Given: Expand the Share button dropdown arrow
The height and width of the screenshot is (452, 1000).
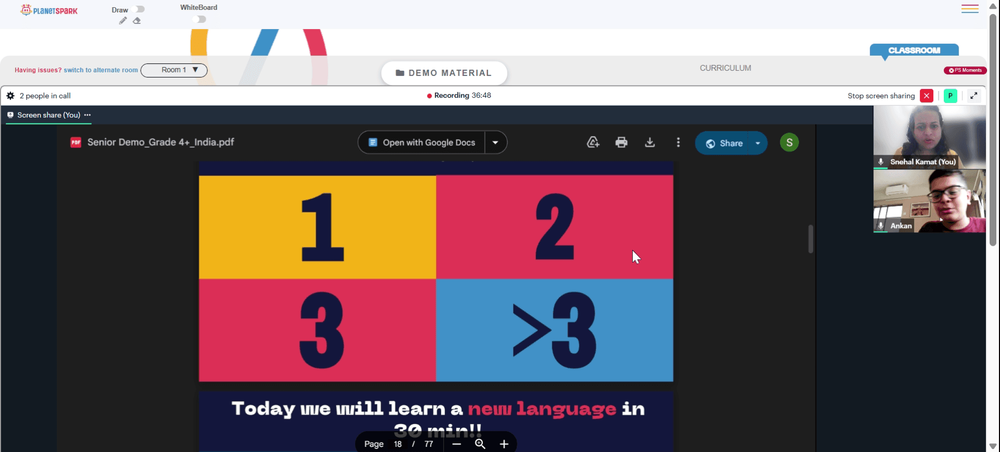Looking at the screenshot, I should [758, 143].
